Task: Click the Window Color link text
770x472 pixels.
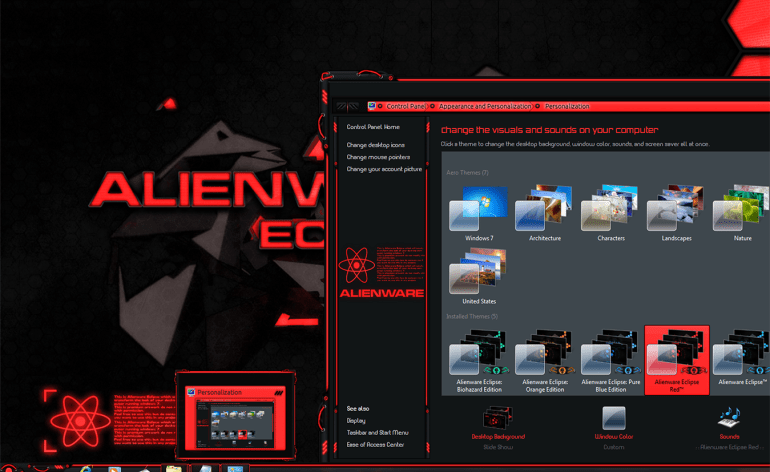Action: 614,437
